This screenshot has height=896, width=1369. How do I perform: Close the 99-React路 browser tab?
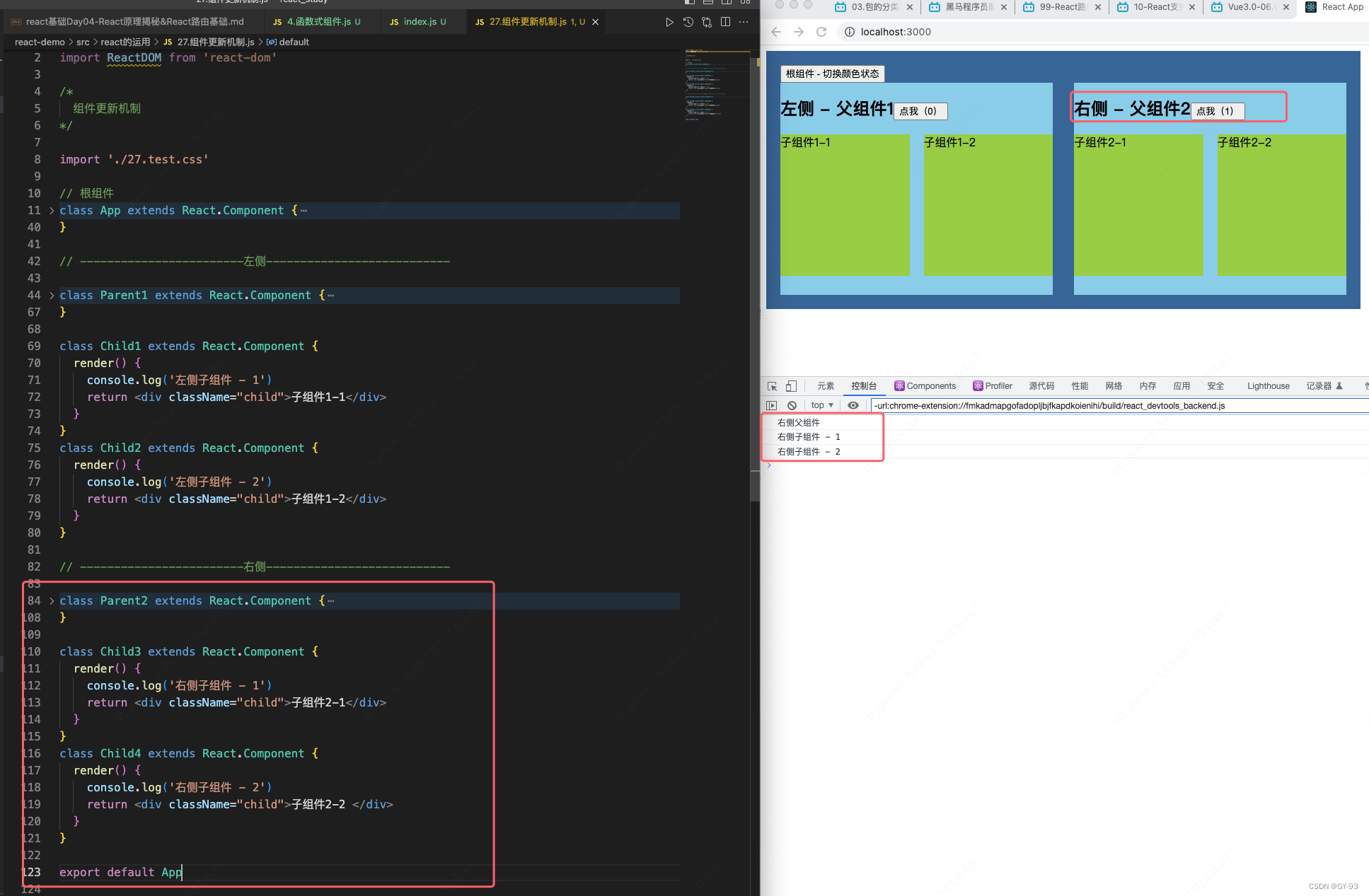point(1098,7)
